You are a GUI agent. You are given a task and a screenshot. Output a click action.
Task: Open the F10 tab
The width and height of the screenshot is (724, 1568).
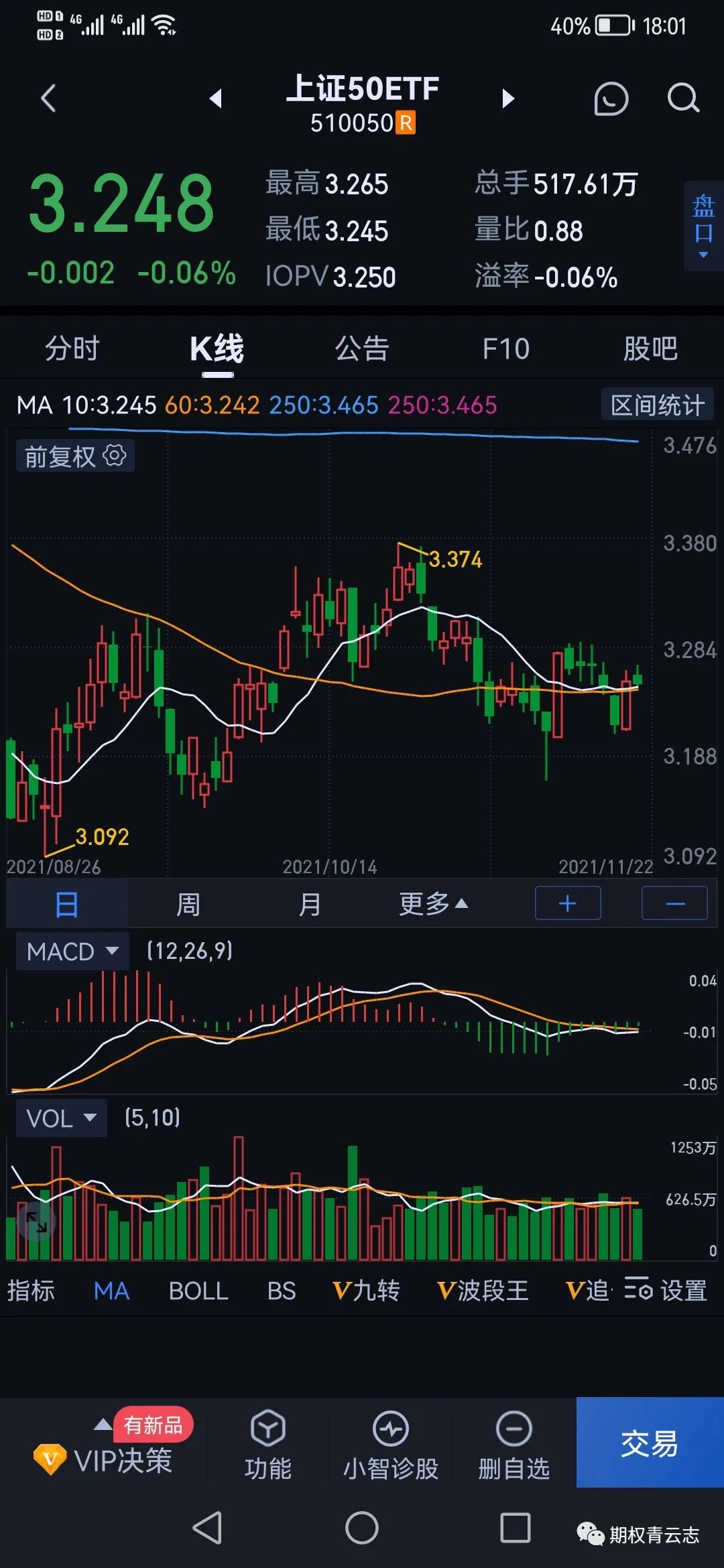click(x=506, y=349)
